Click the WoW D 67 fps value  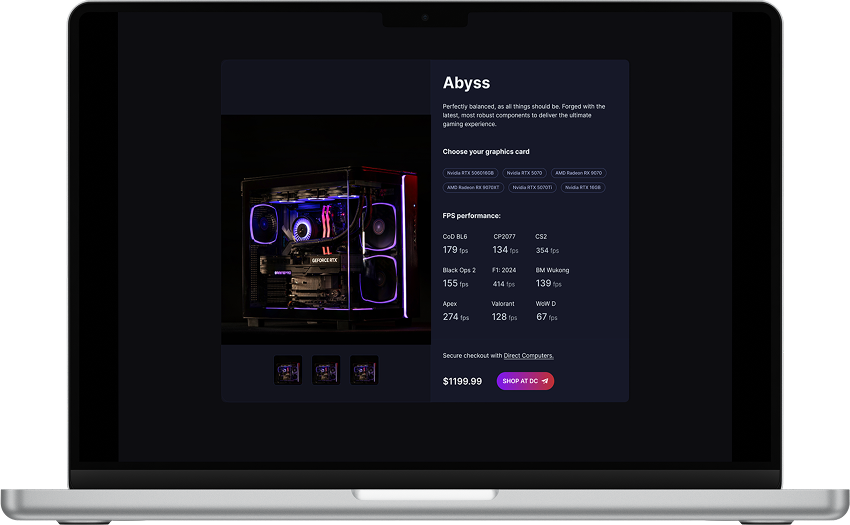[546, 317]
